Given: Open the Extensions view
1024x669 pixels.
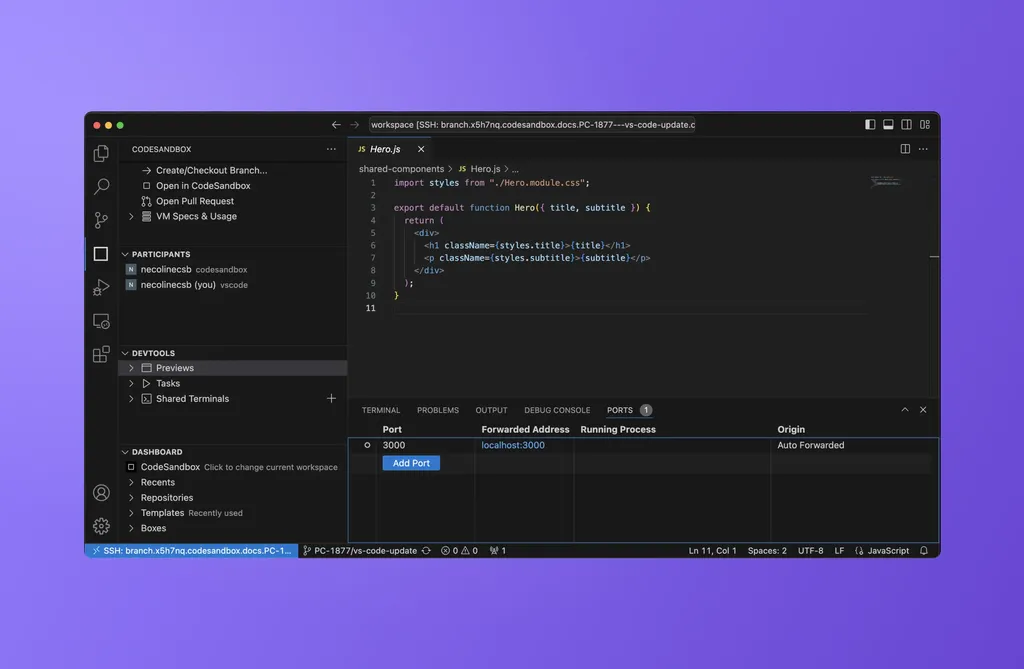Looking at the screenshot, I should point(101,355).
